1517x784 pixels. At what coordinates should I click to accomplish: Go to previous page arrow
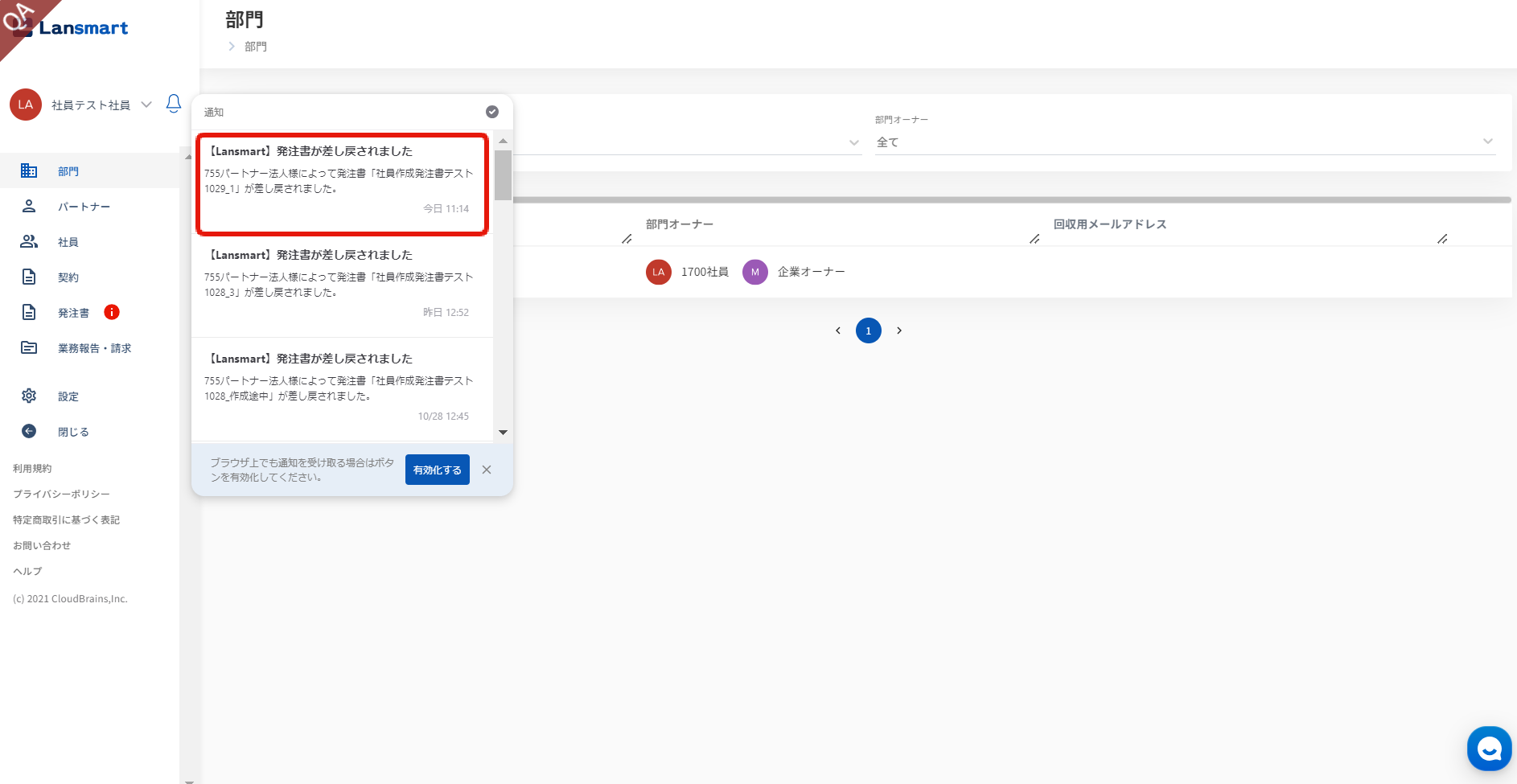[x=838, y=330]
